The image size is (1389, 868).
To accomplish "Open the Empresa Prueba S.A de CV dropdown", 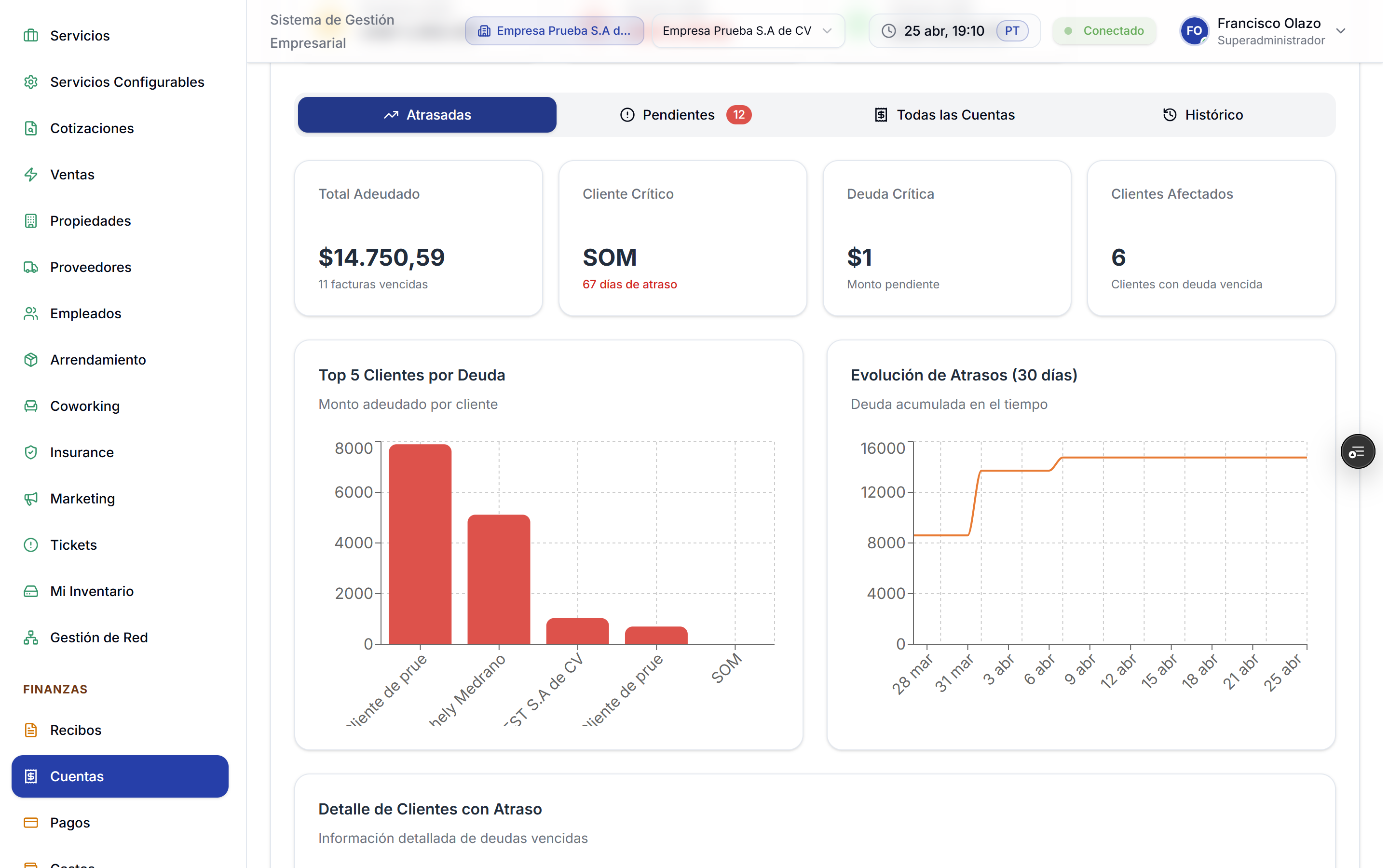I will click(x=747, y=31).
